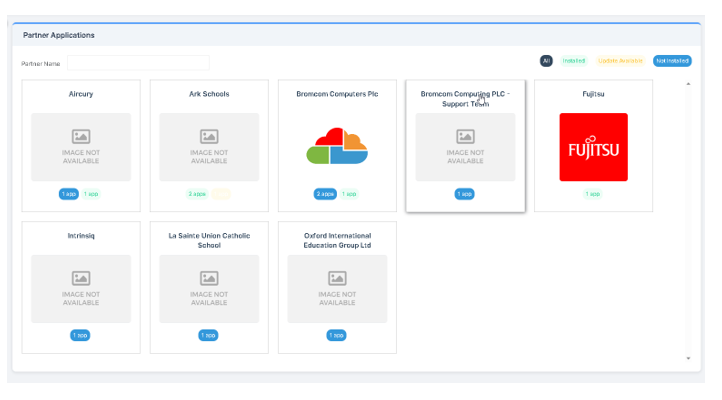The image size is (722, 400).
Task: Click the scrollbar down arrow
Action: [688, 358]
